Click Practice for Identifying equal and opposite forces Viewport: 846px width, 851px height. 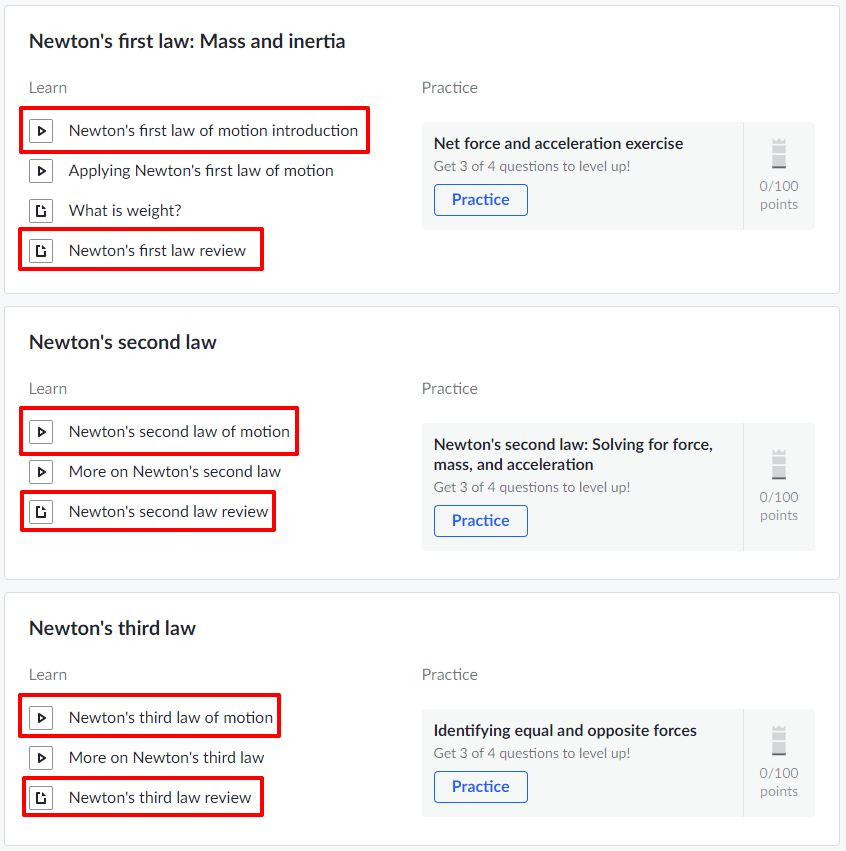[480, 787]
